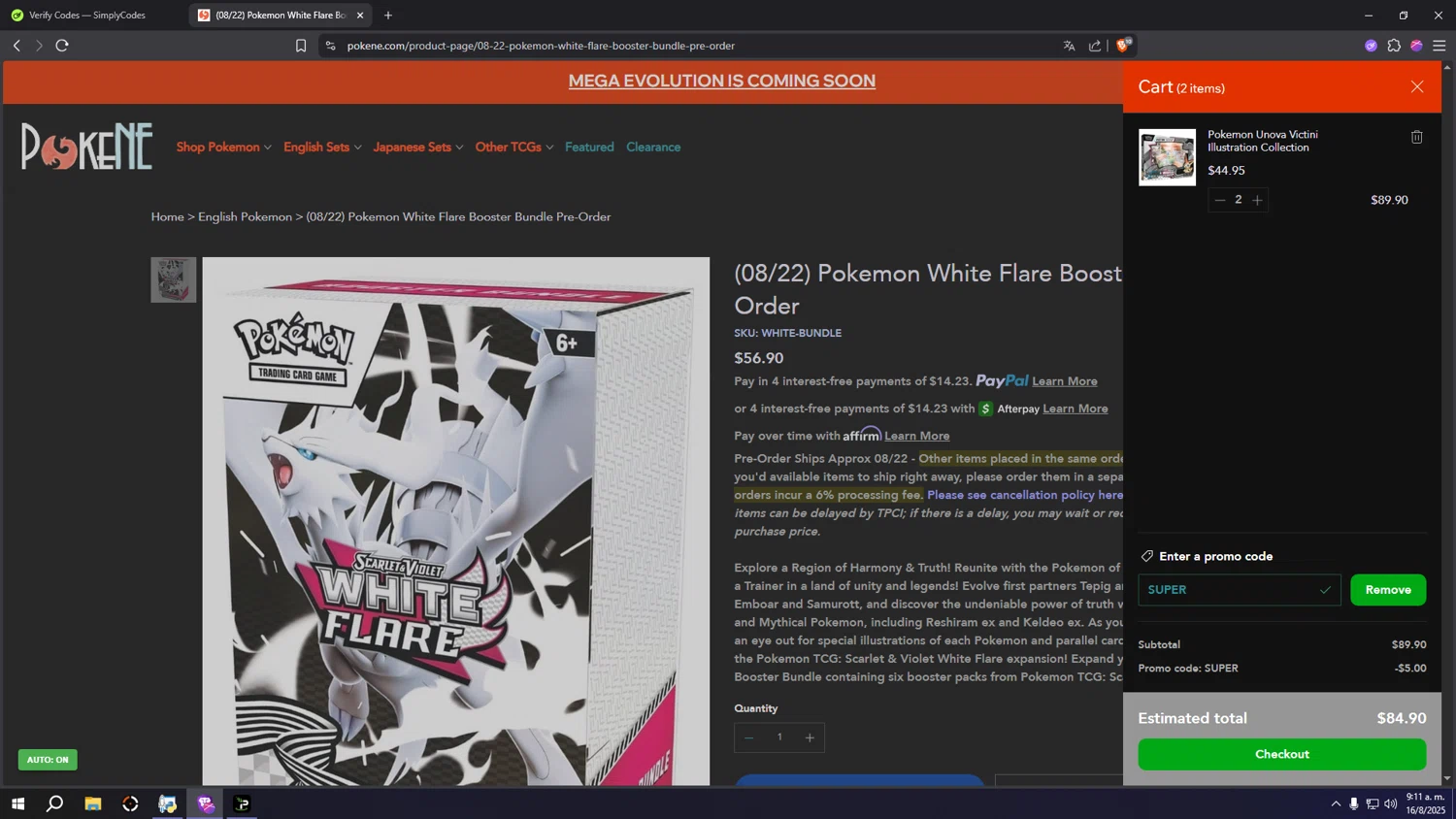
Task: Open Afterpay Learn More link
Action: (x=1075, y=409)
